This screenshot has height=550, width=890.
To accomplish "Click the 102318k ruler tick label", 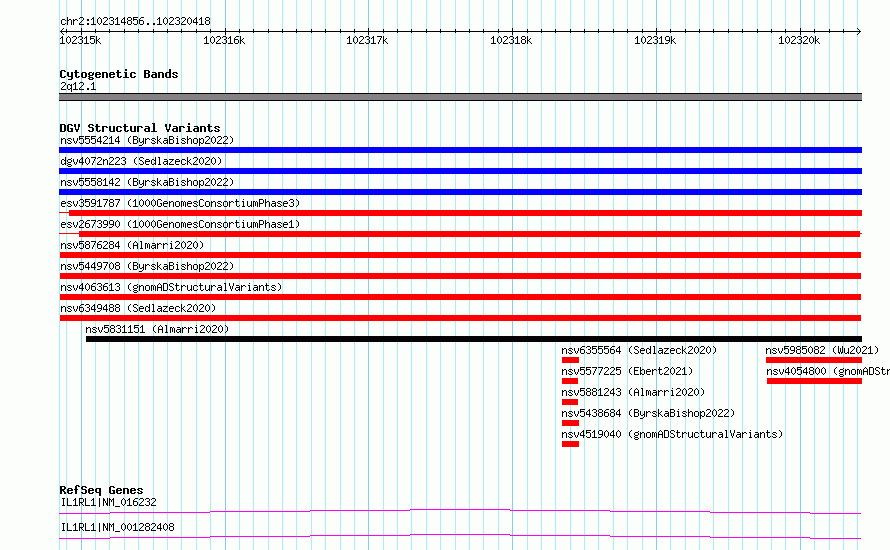I will click(x=511, y=40).
